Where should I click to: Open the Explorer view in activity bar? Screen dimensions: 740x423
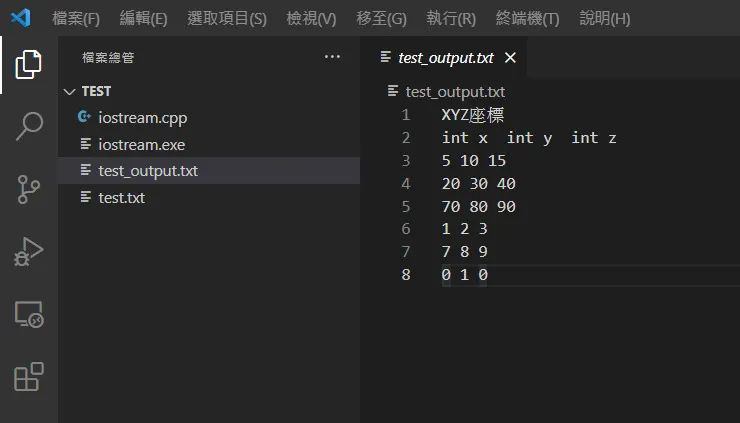(29, 64)
